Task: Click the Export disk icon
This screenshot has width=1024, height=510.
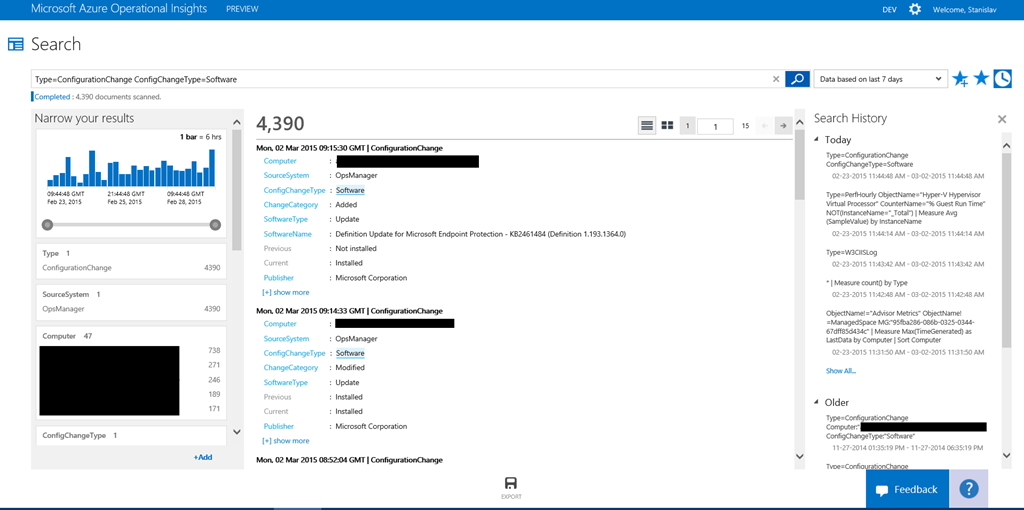Action: [511, 483]
